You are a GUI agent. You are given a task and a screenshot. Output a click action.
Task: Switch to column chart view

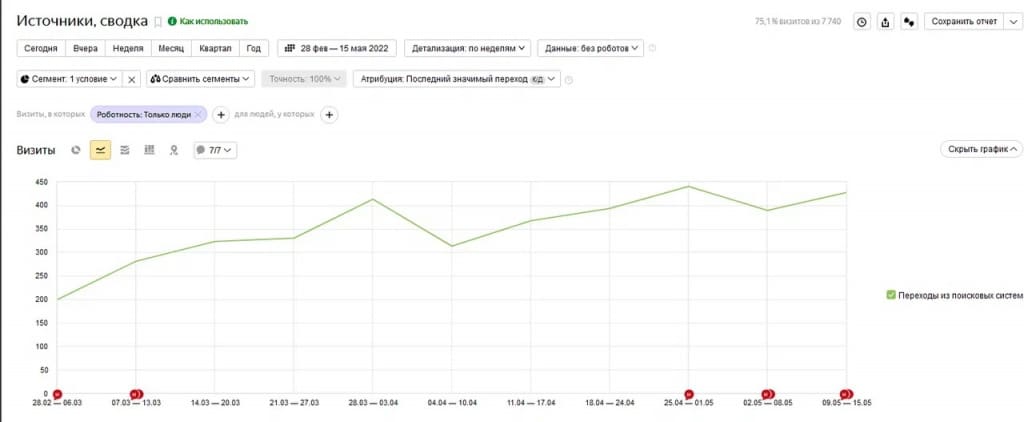[x=149, y=150]
